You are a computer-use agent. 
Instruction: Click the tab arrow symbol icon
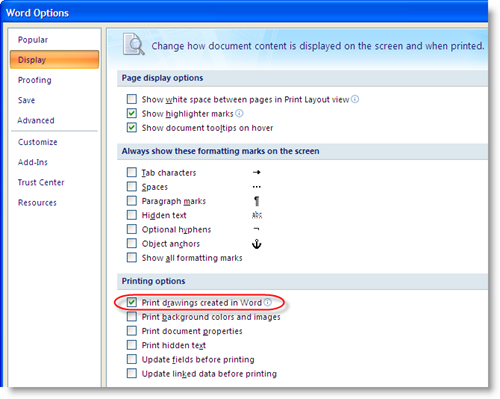pos(256,172)
